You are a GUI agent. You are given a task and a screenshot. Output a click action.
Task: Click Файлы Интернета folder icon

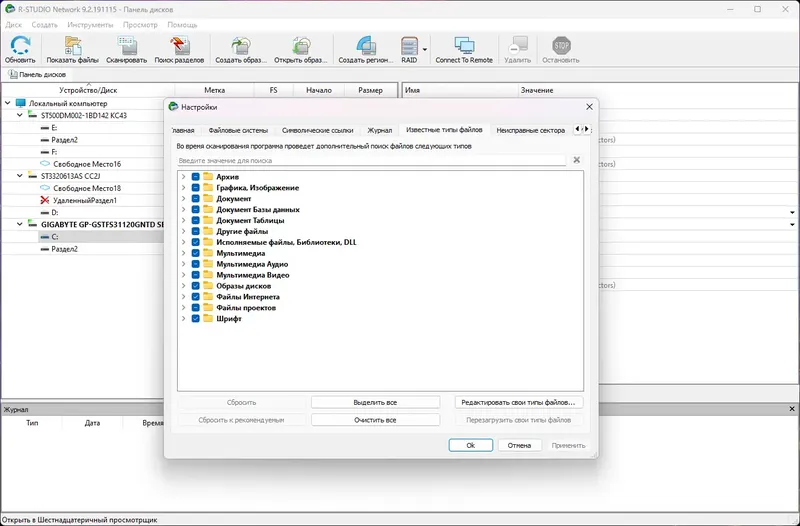coord(208,296)
